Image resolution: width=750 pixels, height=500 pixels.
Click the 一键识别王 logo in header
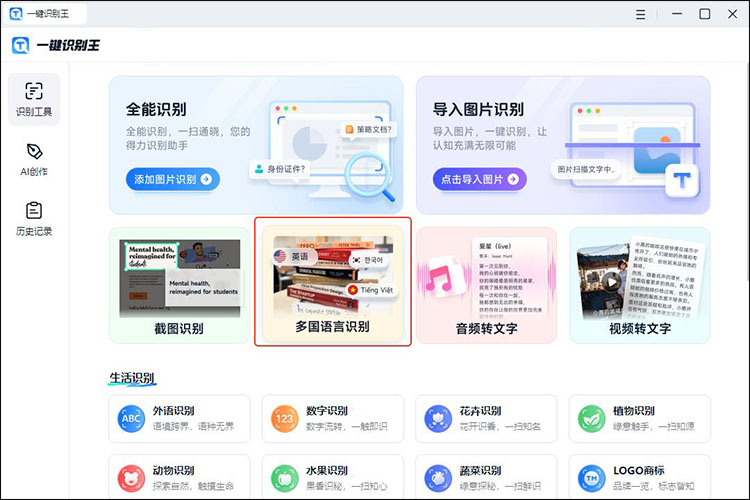[56, 45]
